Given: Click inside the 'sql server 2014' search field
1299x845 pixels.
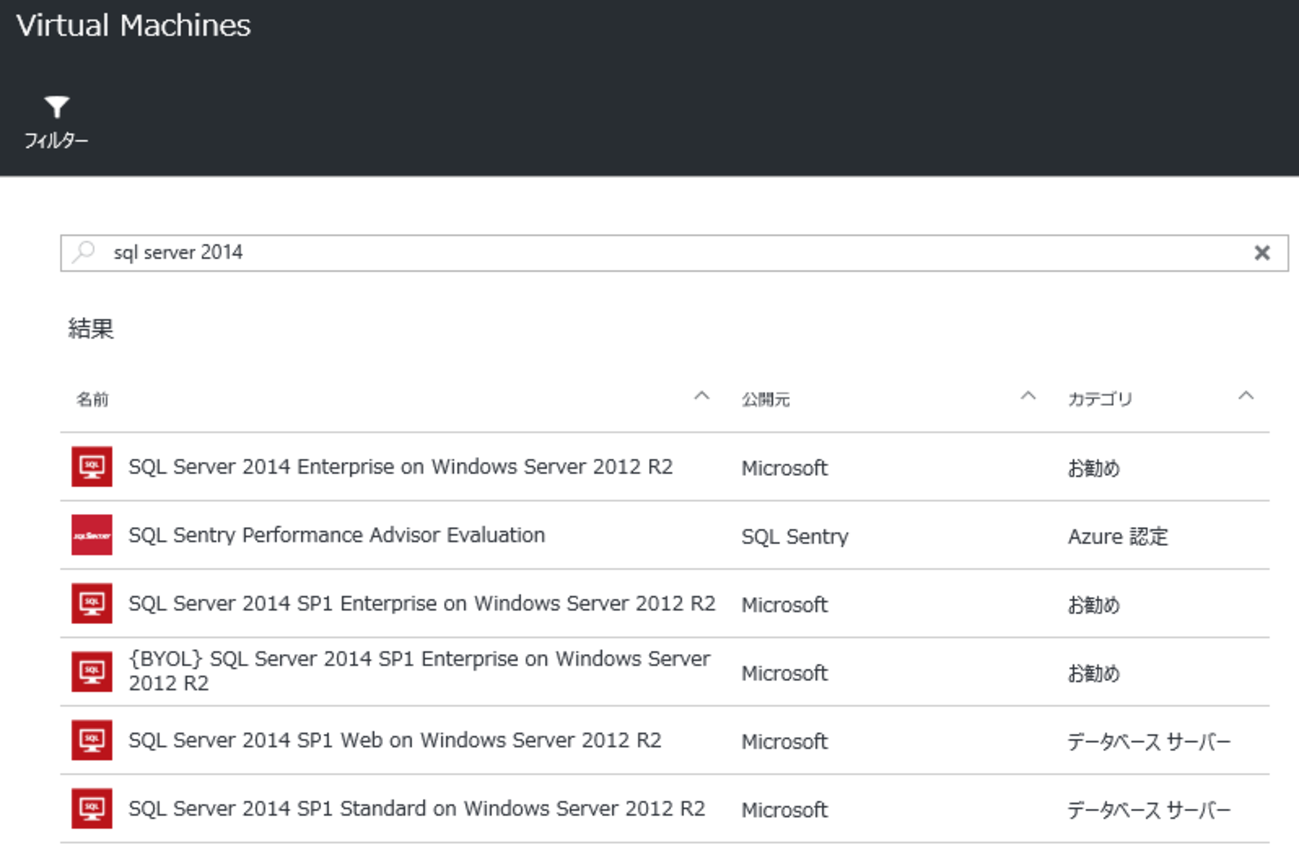Looking at the screenshot, I should [x=674, y=253].
